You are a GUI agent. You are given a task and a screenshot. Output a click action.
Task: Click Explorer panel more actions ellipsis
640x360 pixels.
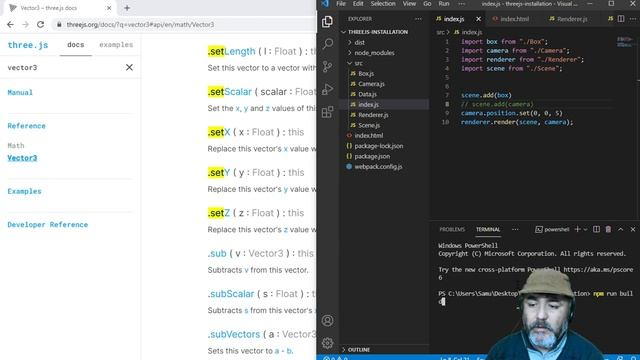coord(418,19)
